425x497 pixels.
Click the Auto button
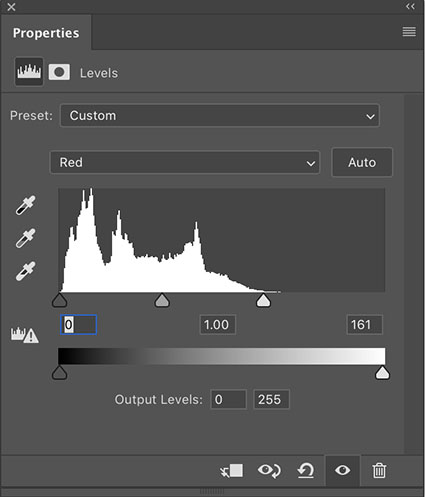tap(362, 162)
